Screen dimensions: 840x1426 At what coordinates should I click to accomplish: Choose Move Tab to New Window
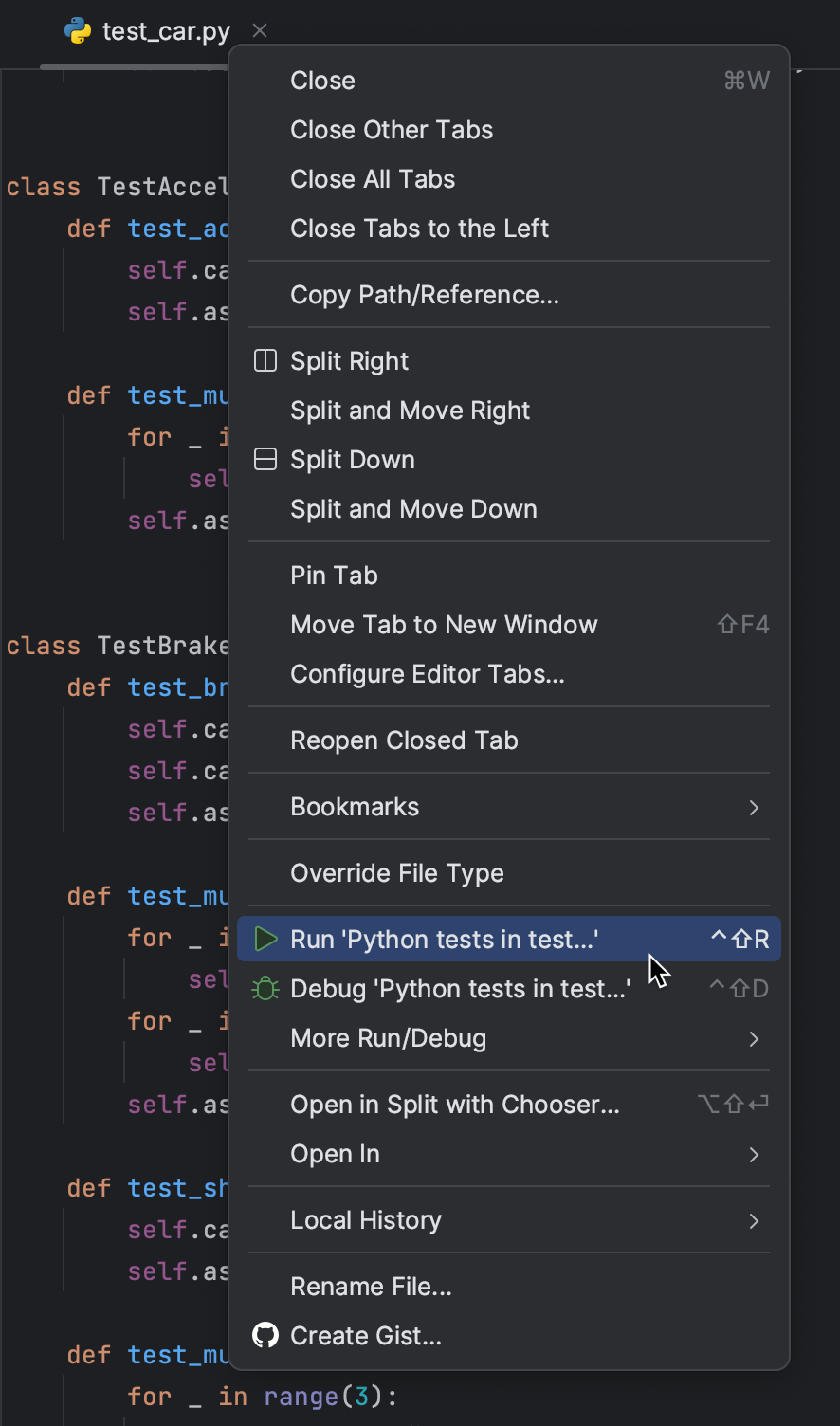coord(444,624)
